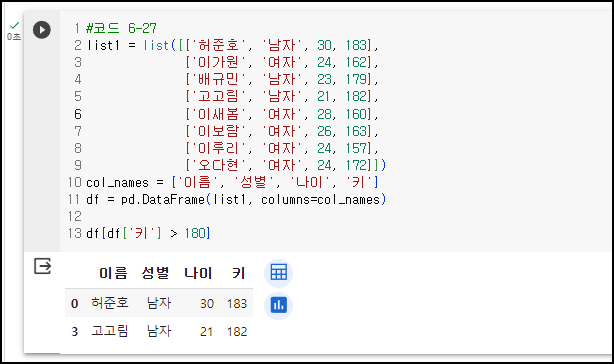
Task: Convert dataframe to interactive table icon
Action: pos(278,272)
